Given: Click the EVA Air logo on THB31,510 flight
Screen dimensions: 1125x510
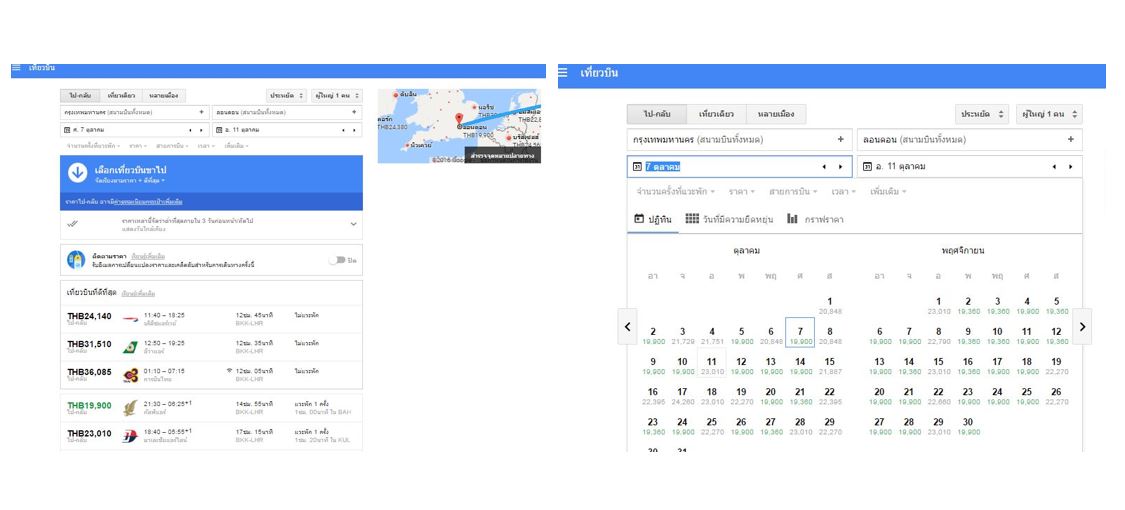Looking at the screenshot, I should (129, 346).
